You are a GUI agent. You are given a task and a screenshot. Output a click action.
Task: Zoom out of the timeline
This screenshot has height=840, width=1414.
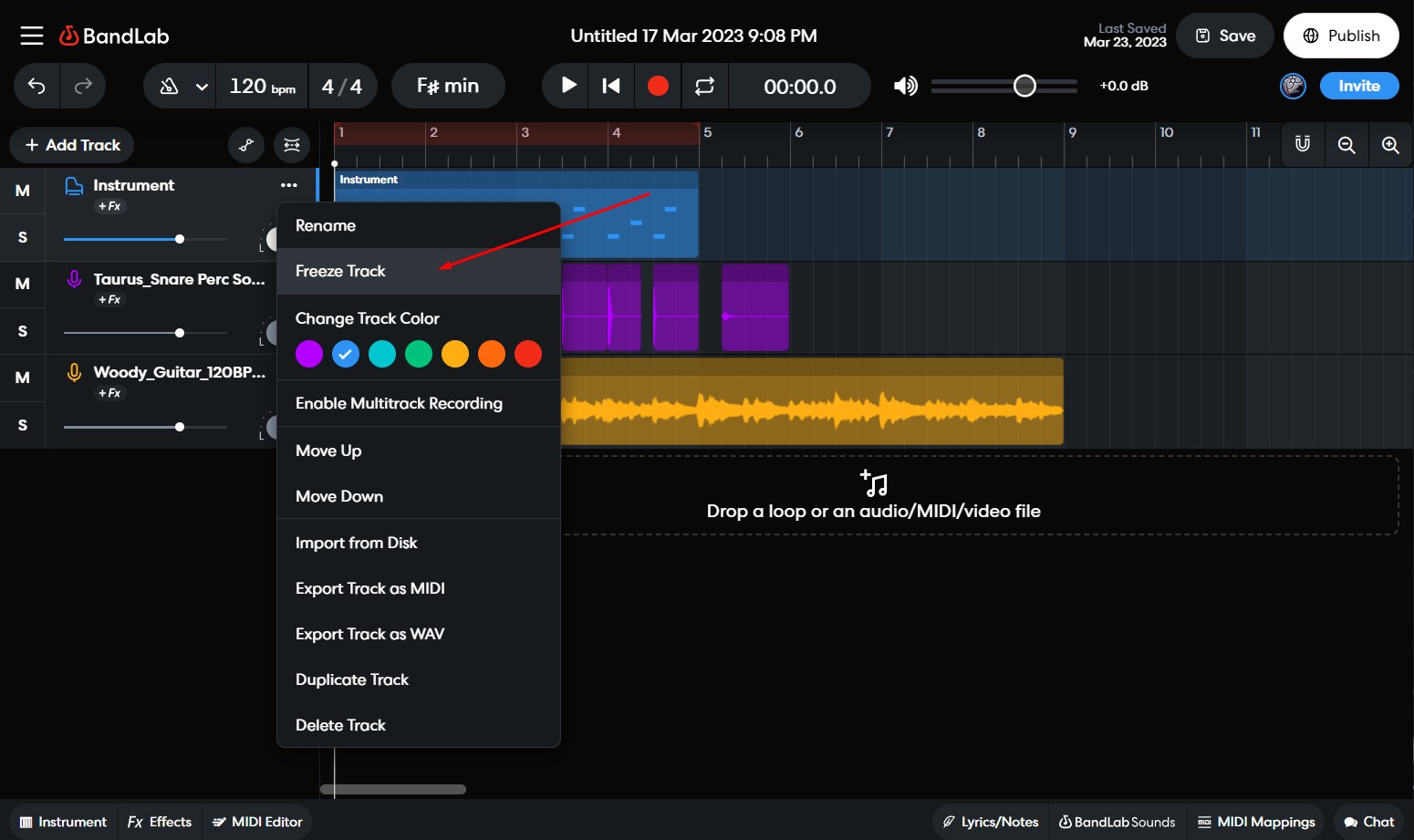click(1346, 144)
